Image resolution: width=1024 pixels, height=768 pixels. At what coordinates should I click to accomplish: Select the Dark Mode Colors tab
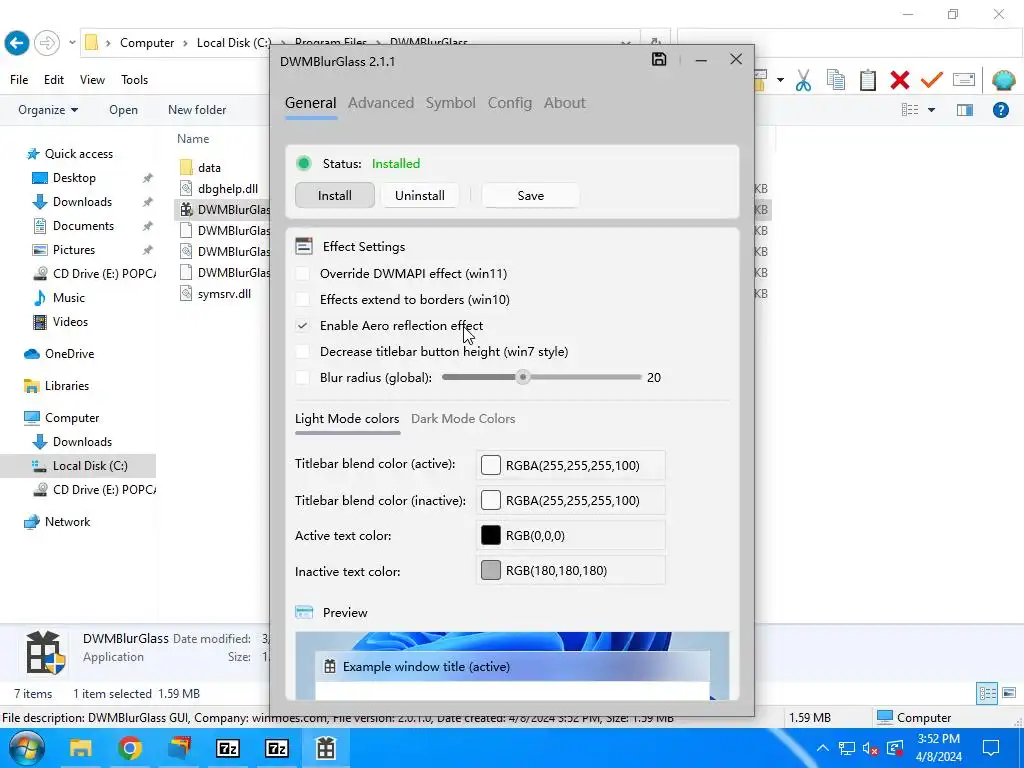[463, 419]
